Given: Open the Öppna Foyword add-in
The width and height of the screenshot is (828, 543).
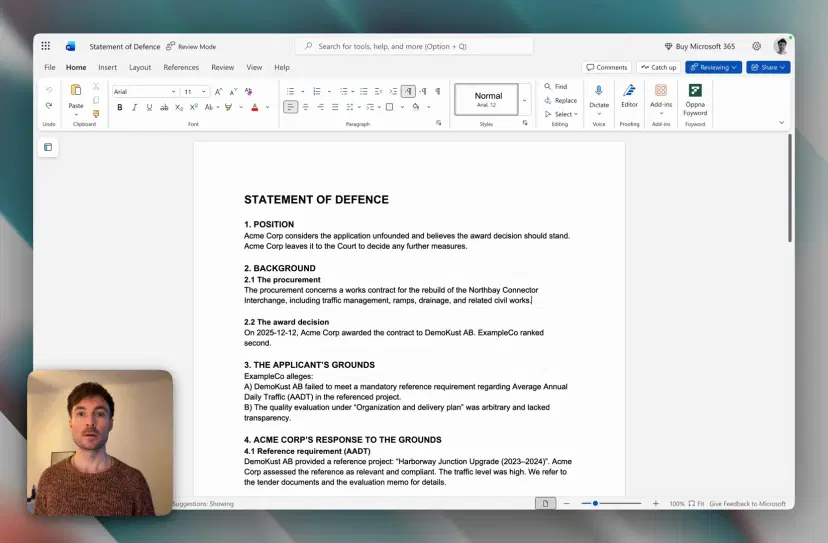Looking at the screenshot, I should pyautogui.click(x=695, y=100).
